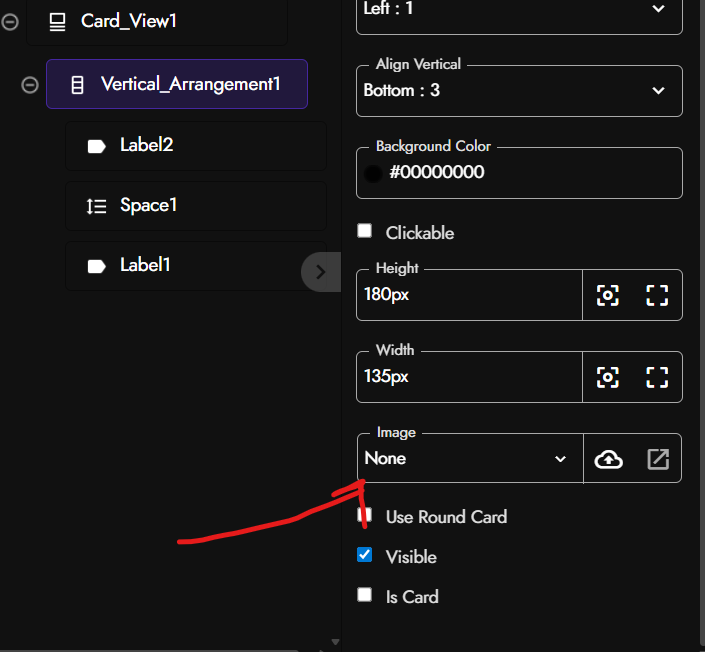
Task: Click the Space1 line-spacing icon
Action: click(97, 206)
